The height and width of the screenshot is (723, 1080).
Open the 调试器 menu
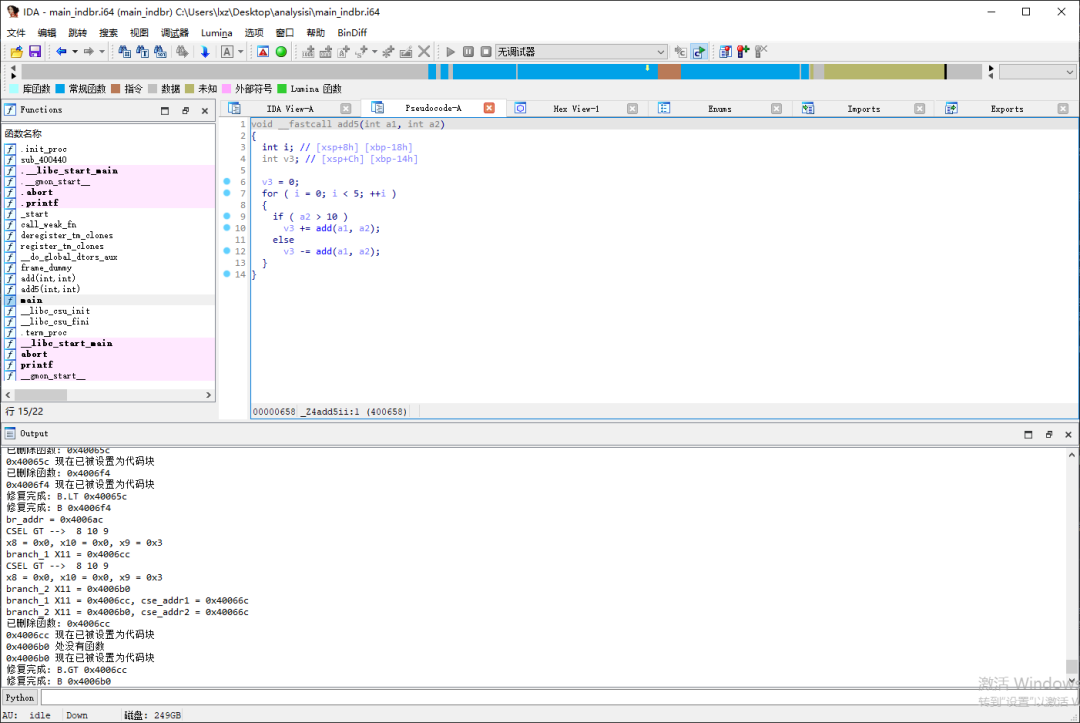pyautogui.click(x=174, y=32)
